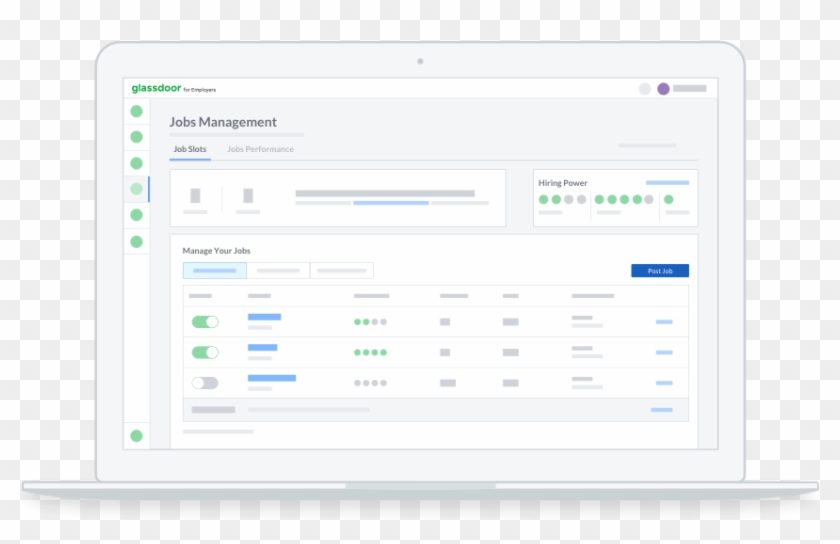The height and width of the screenshot is (544, 840).
Task: Enable the third job's off toggle
Action: click(205, 383)
